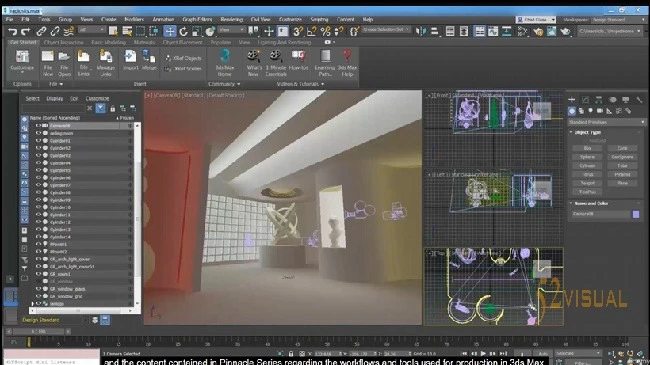650x365 pixels.
Task: Click the Teapot primitive button
Action: coord(587,183)
